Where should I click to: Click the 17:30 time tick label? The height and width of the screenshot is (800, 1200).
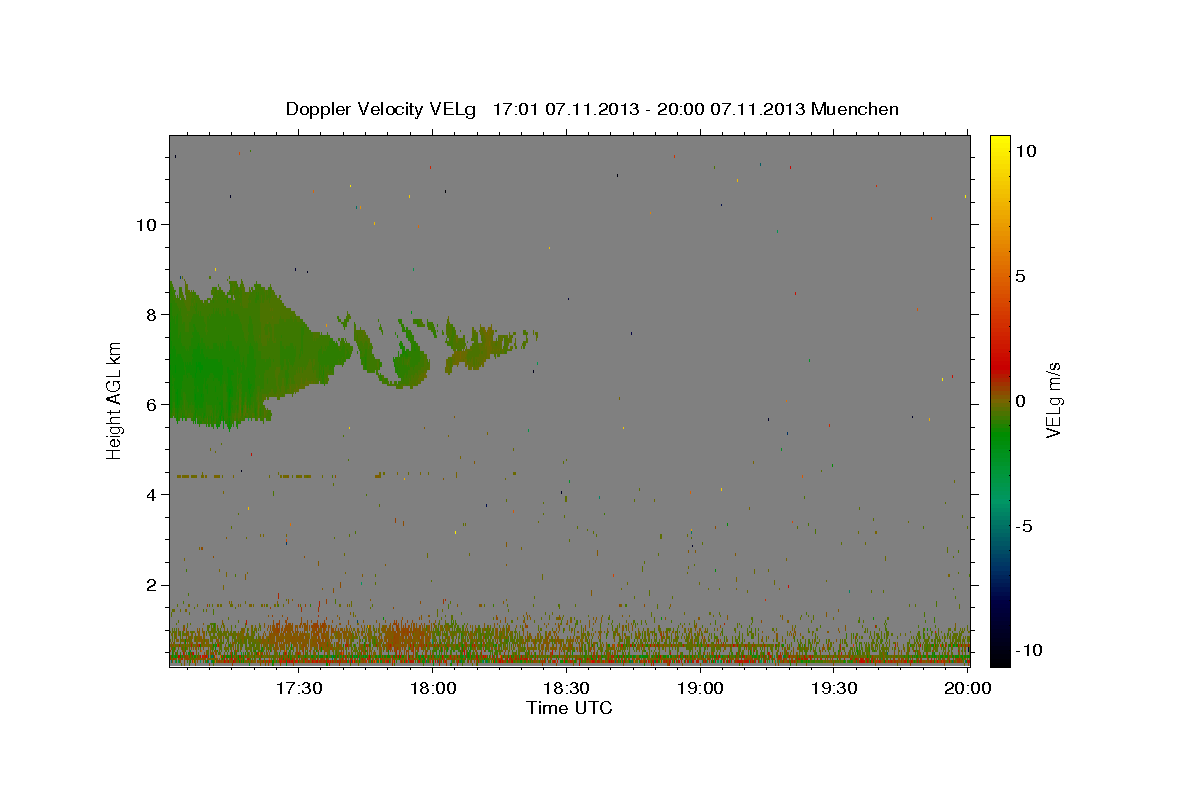pos(299,688)
